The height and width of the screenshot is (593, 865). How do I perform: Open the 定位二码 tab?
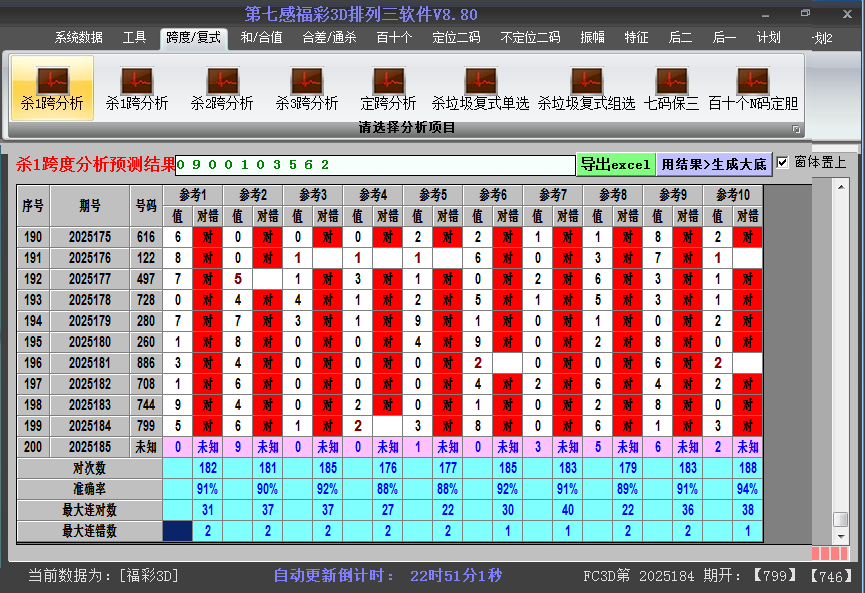coord(456,38)
